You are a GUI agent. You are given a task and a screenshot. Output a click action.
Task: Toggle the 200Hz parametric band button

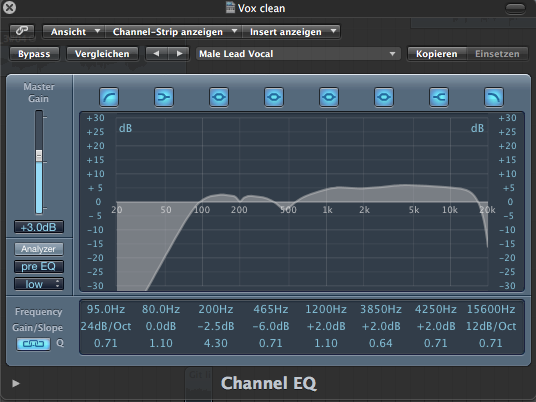(219, 97)
